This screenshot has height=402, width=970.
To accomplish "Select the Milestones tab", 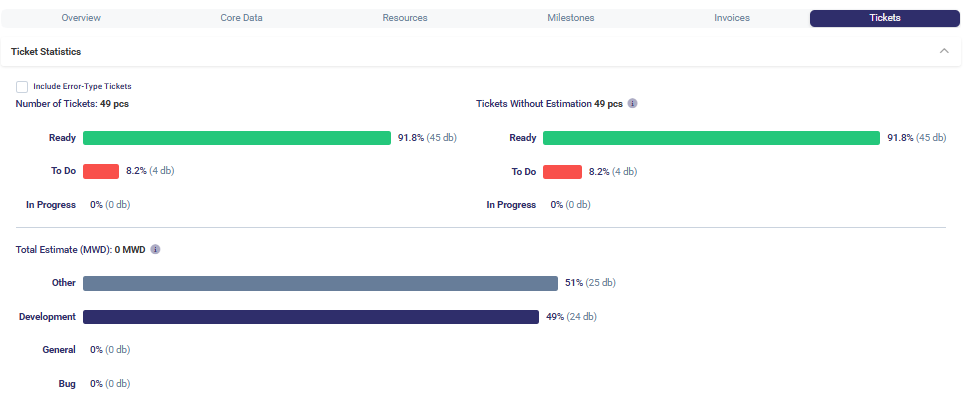I will pyautogui.click(x=571, y=18).
